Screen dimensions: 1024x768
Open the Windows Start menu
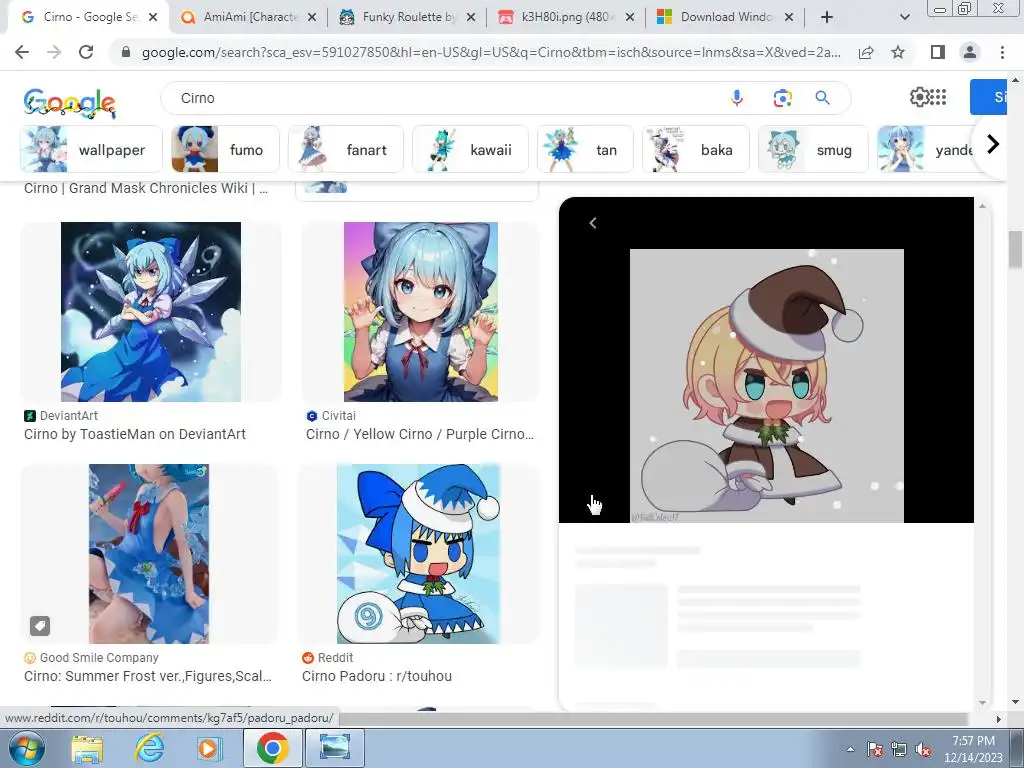pyautogui.click(x=26, y=748)
